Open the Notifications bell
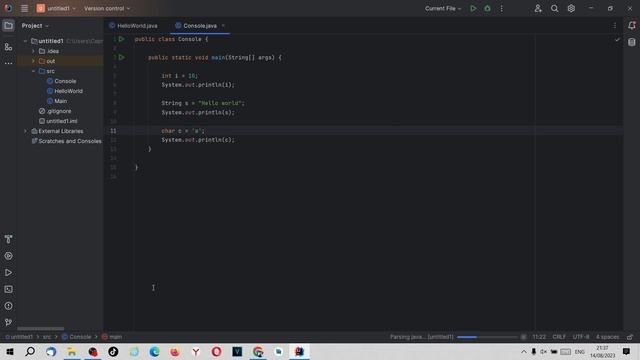 point(631,25)
